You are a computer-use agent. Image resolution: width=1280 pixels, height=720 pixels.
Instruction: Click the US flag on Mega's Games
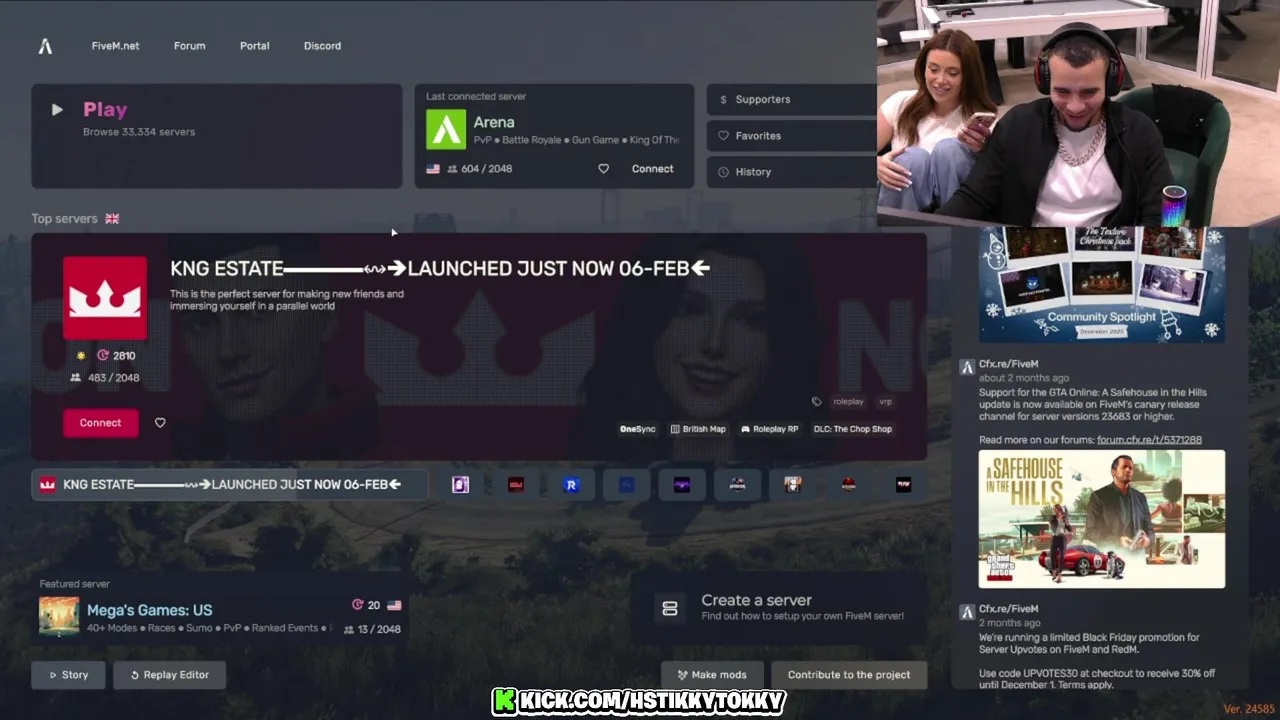(x=394, y=605)
